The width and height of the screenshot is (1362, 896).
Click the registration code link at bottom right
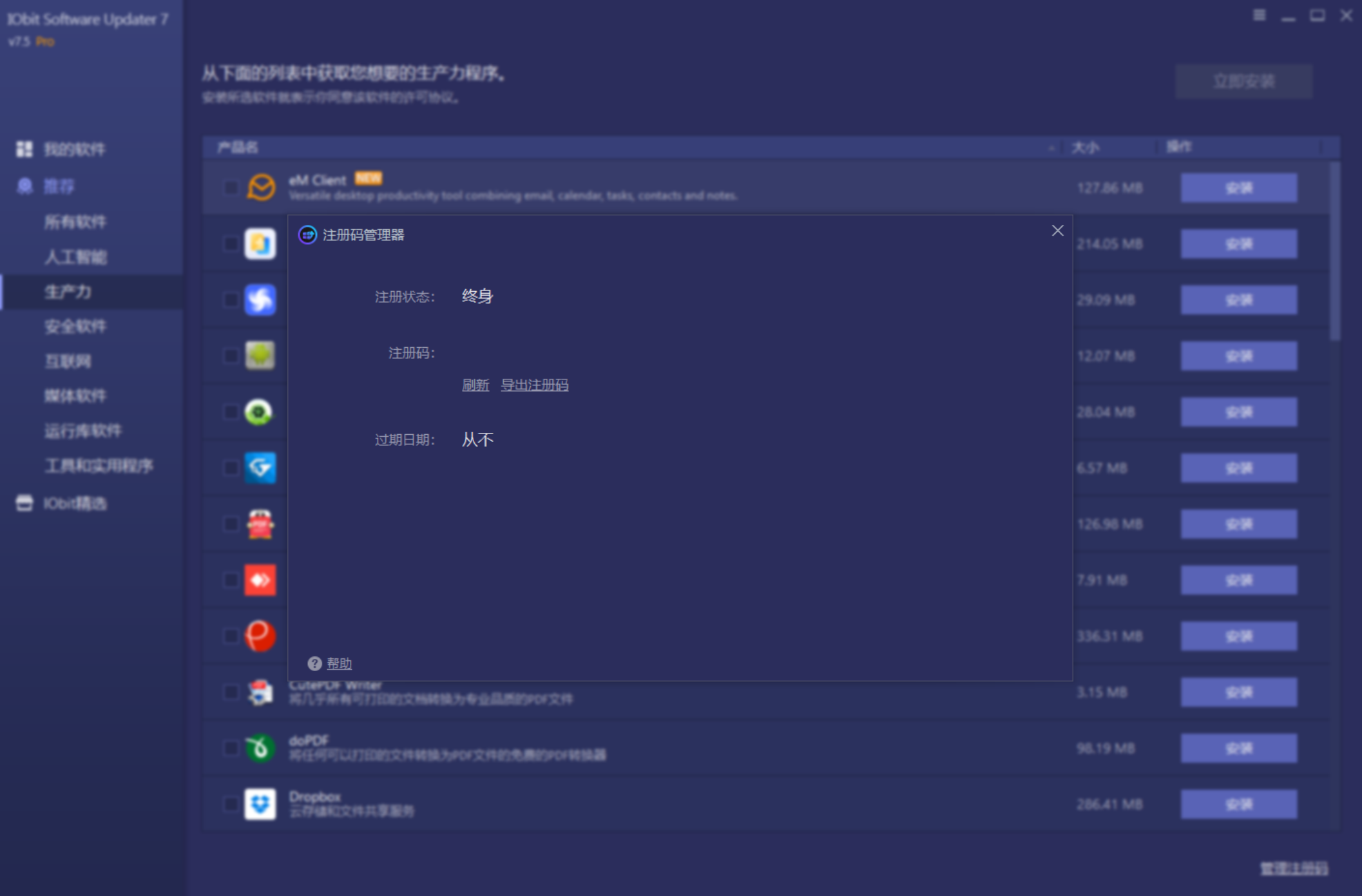pyautogui.click(x=1294, y=868)
